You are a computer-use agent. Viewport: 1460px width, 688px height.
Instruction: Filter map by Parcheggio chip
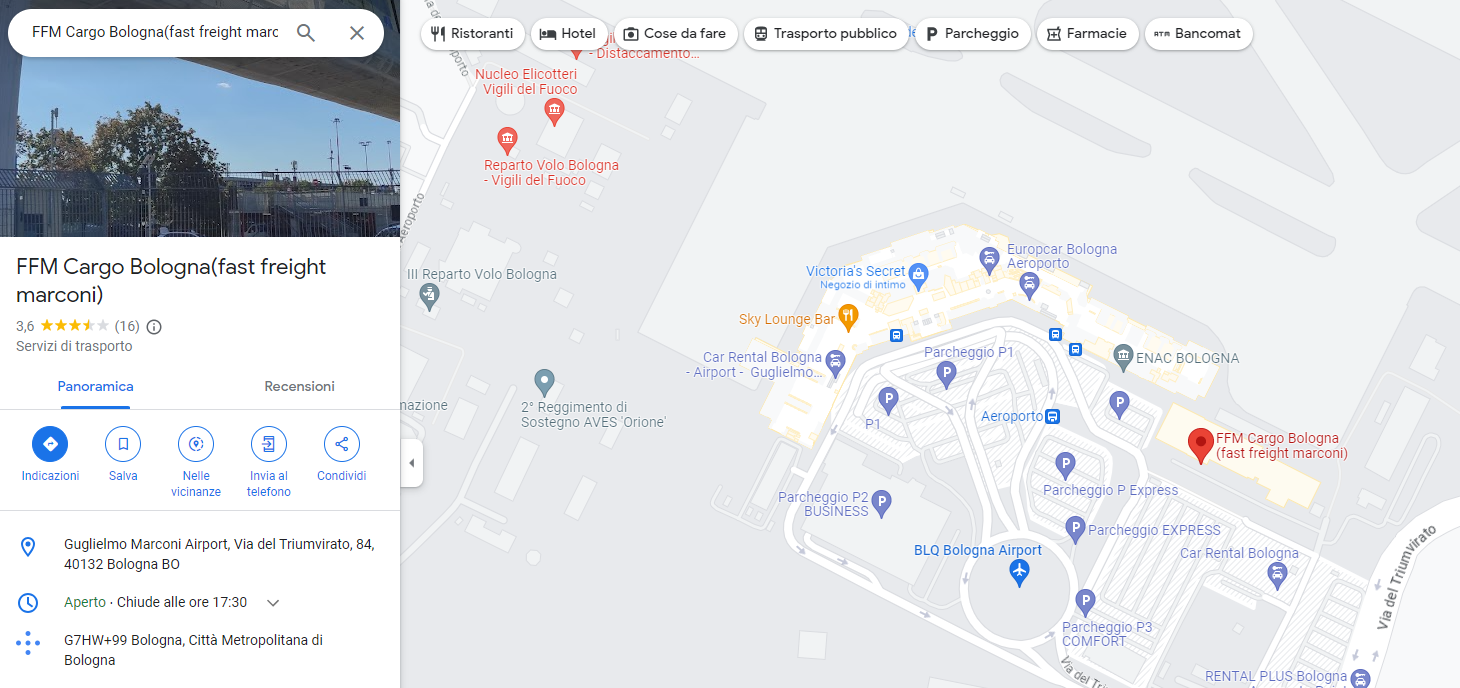pyautogui.click(x=972, y=33)
